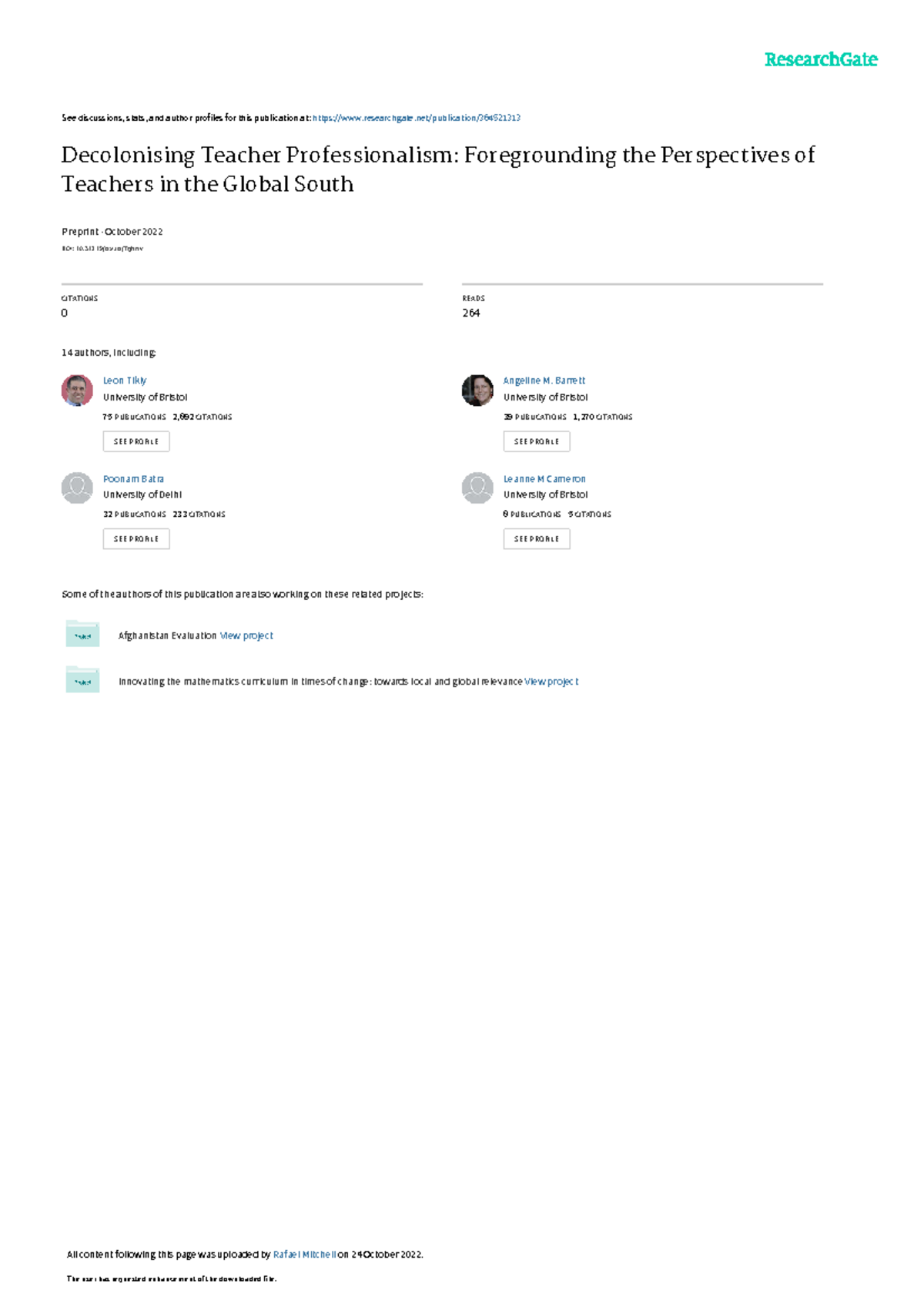Open the Rafael Mitchell uploader link
924x1307 pixels.
point(304,1254)
